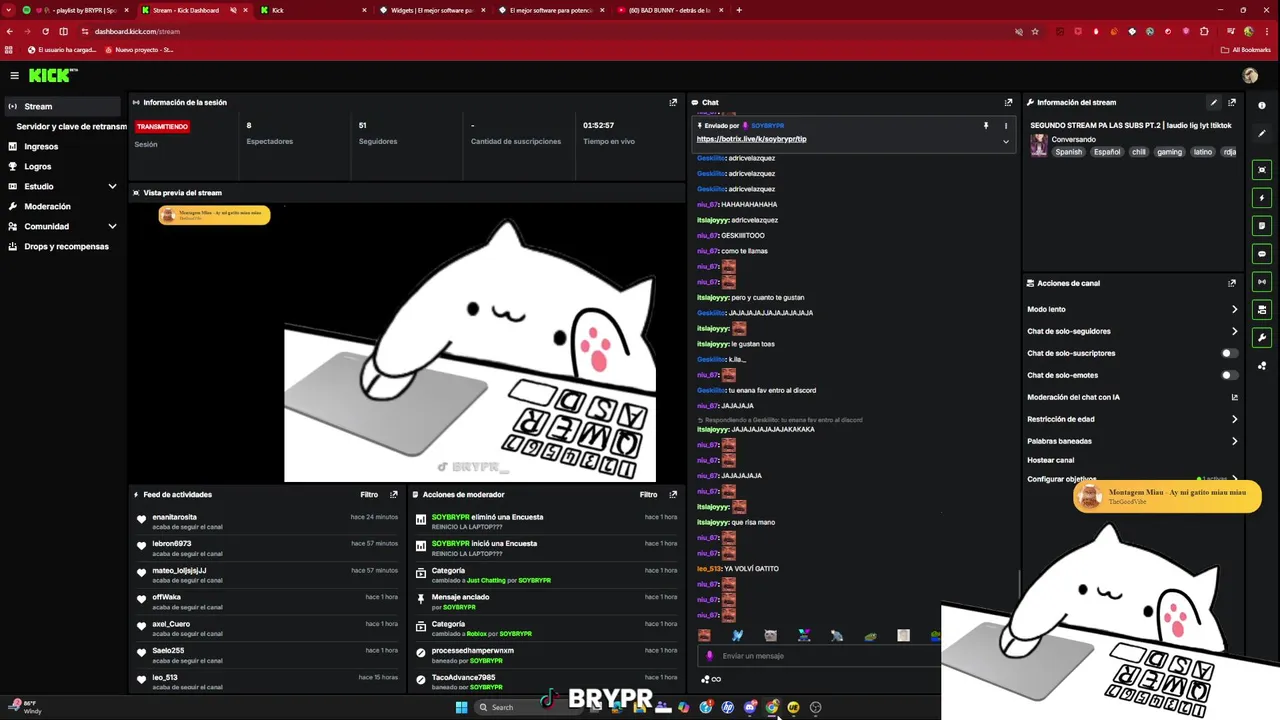
Task: Toggle the note widget icon in right sidebar
Action: coord(1262,226)
